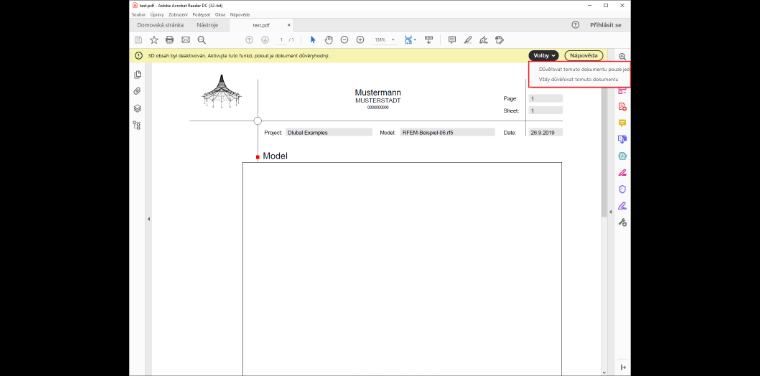Click the page number input field
This screenshot has width=760, height=376.
pos(282,40)
